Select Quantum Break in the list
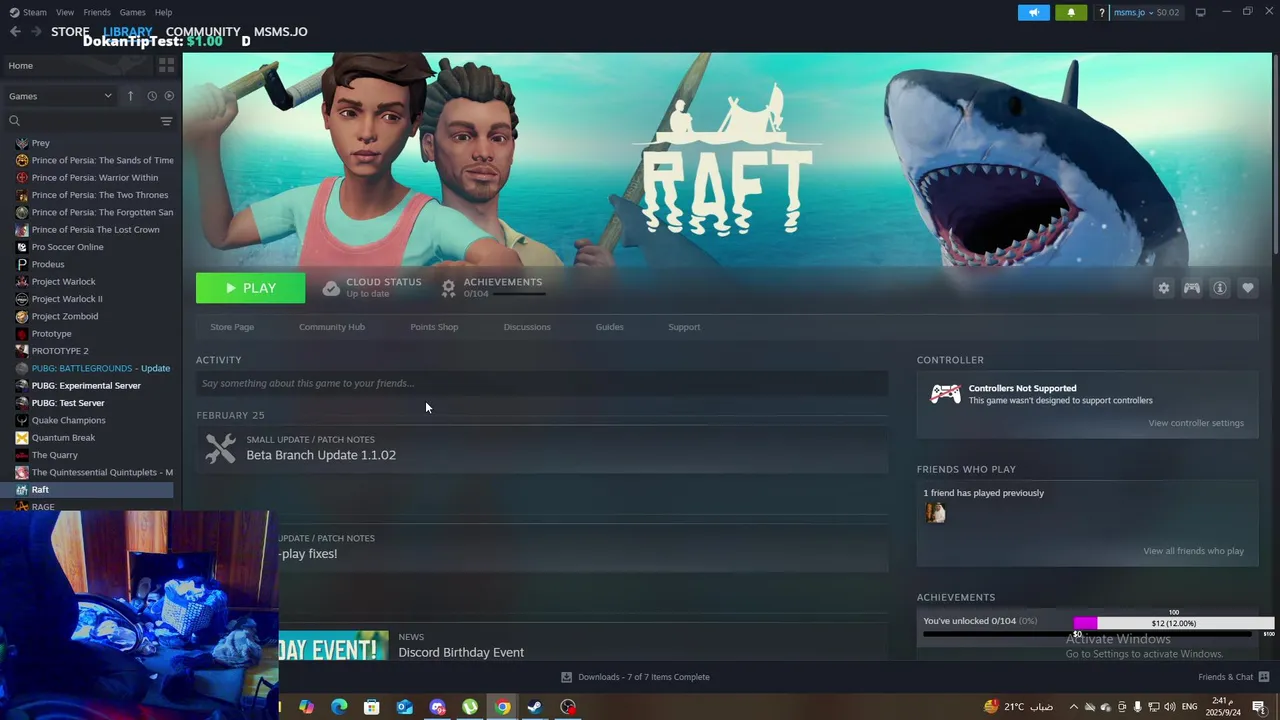The width and height of the screenshot is (1280, 720). coord(63,437)
